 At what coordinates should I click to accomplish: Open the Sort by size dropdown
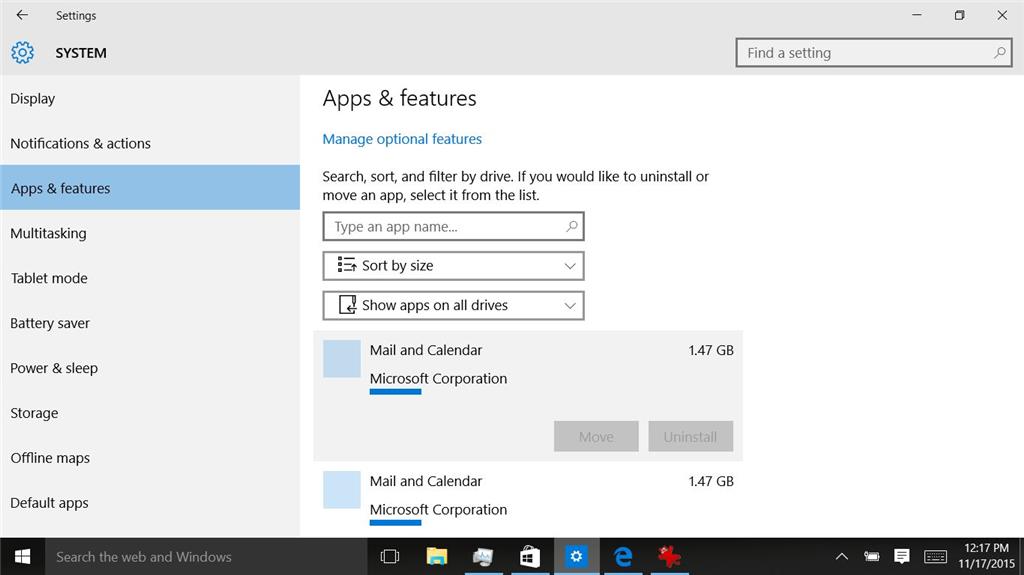click(453, 265)
